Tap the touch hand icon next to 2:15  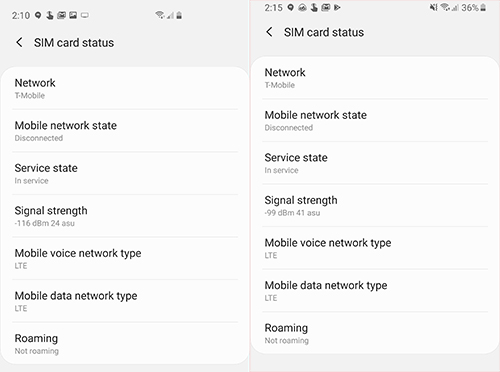point(314,7)
